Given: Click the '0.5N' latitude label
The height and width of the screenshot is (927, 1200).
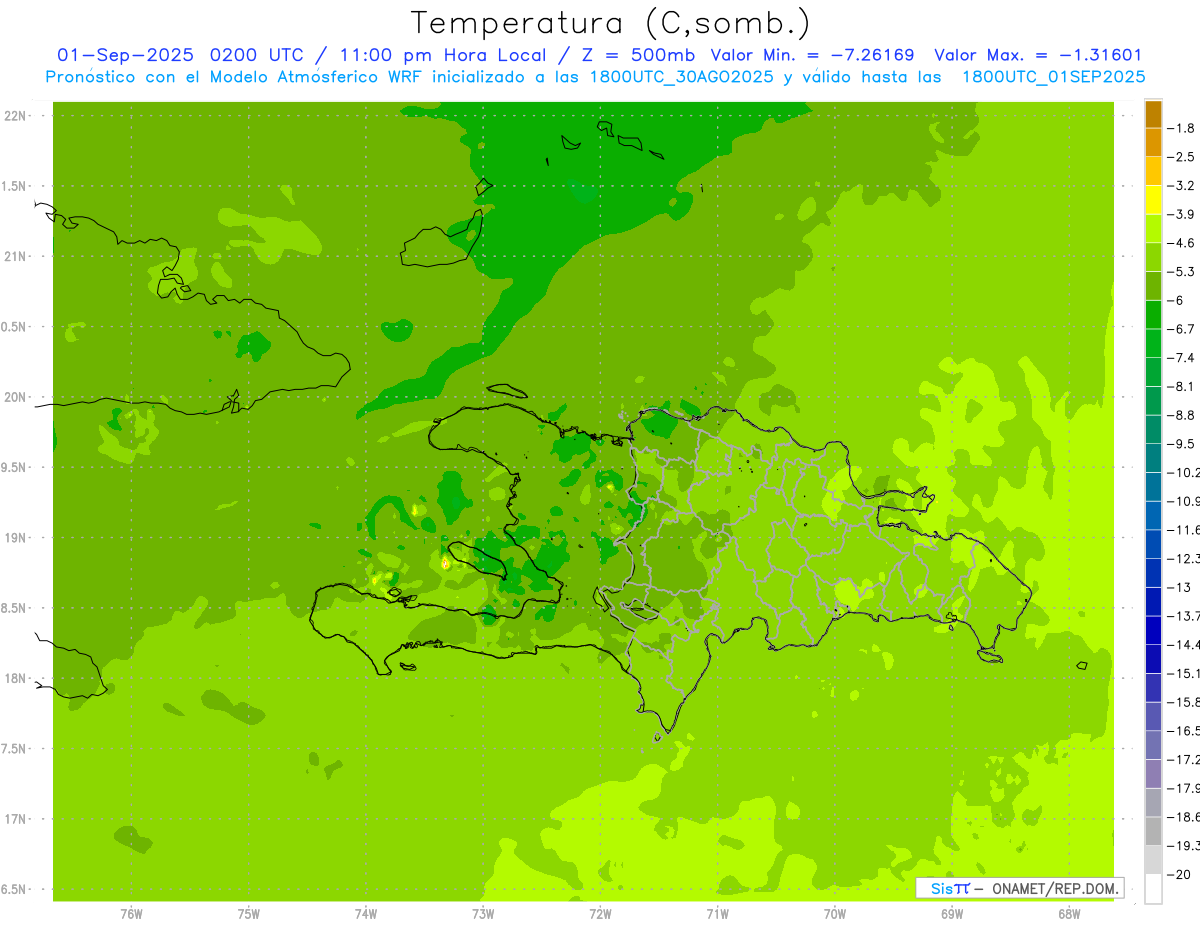Looking at the screenshot, I should pos(12,327).
